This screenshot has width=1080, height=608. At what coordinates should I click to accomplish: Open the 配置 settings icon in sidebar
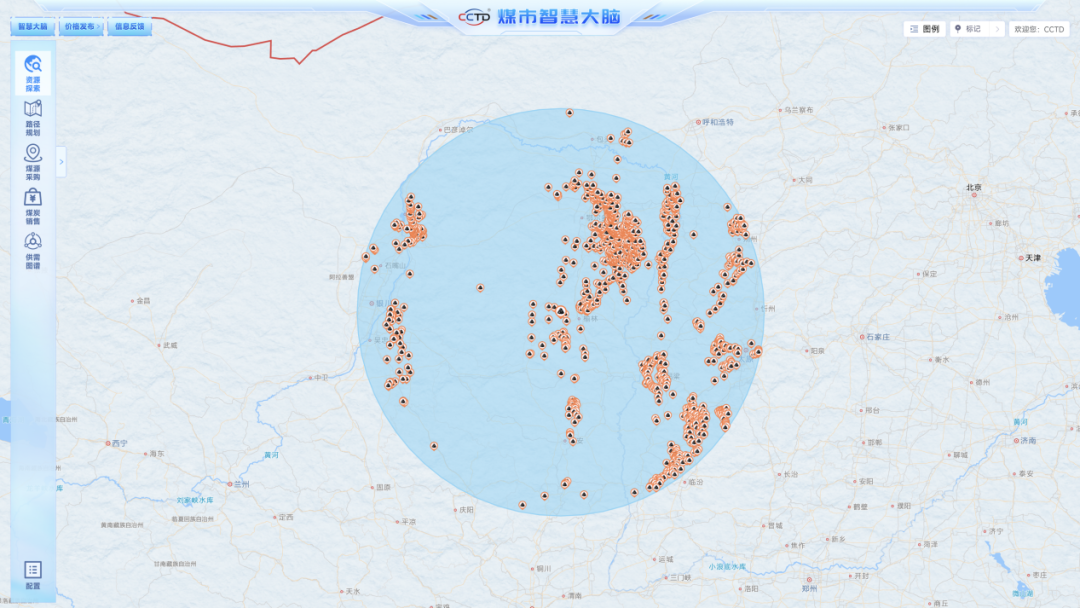click(32, 575)
